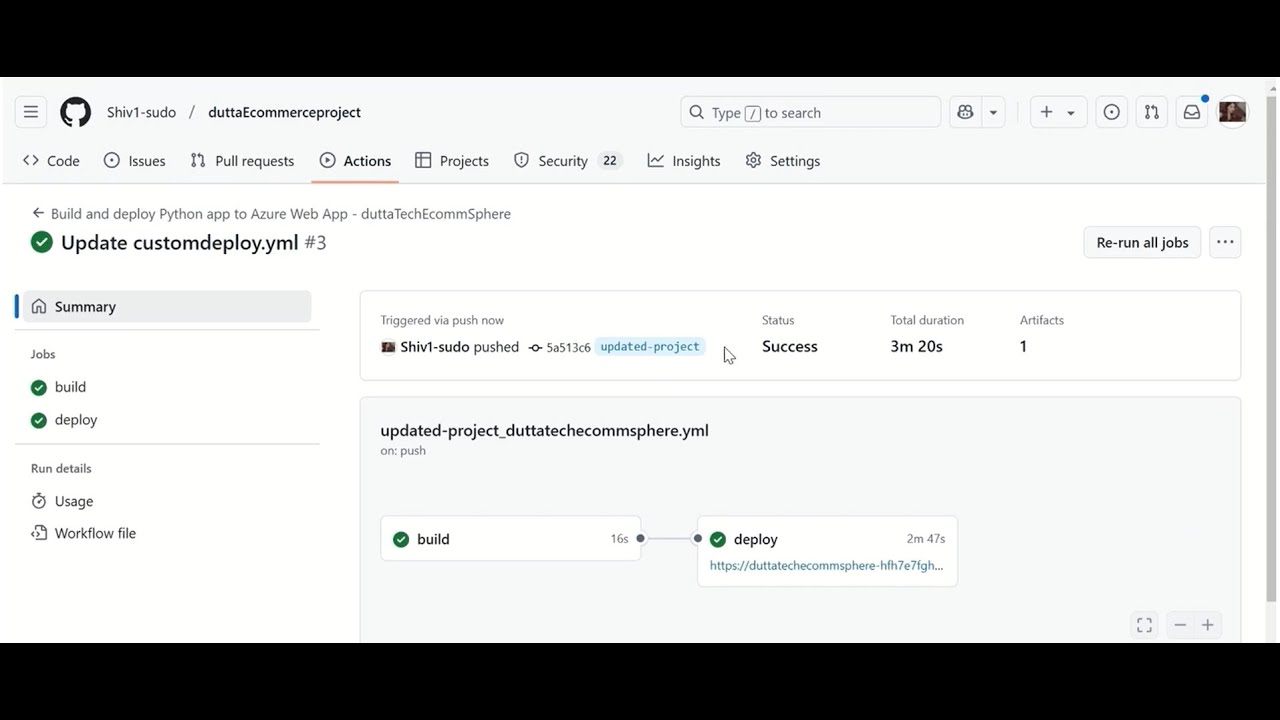Click the green check beside sidebar deploy
Viewport: 1280px width, 720px height.
click(39, 420)
